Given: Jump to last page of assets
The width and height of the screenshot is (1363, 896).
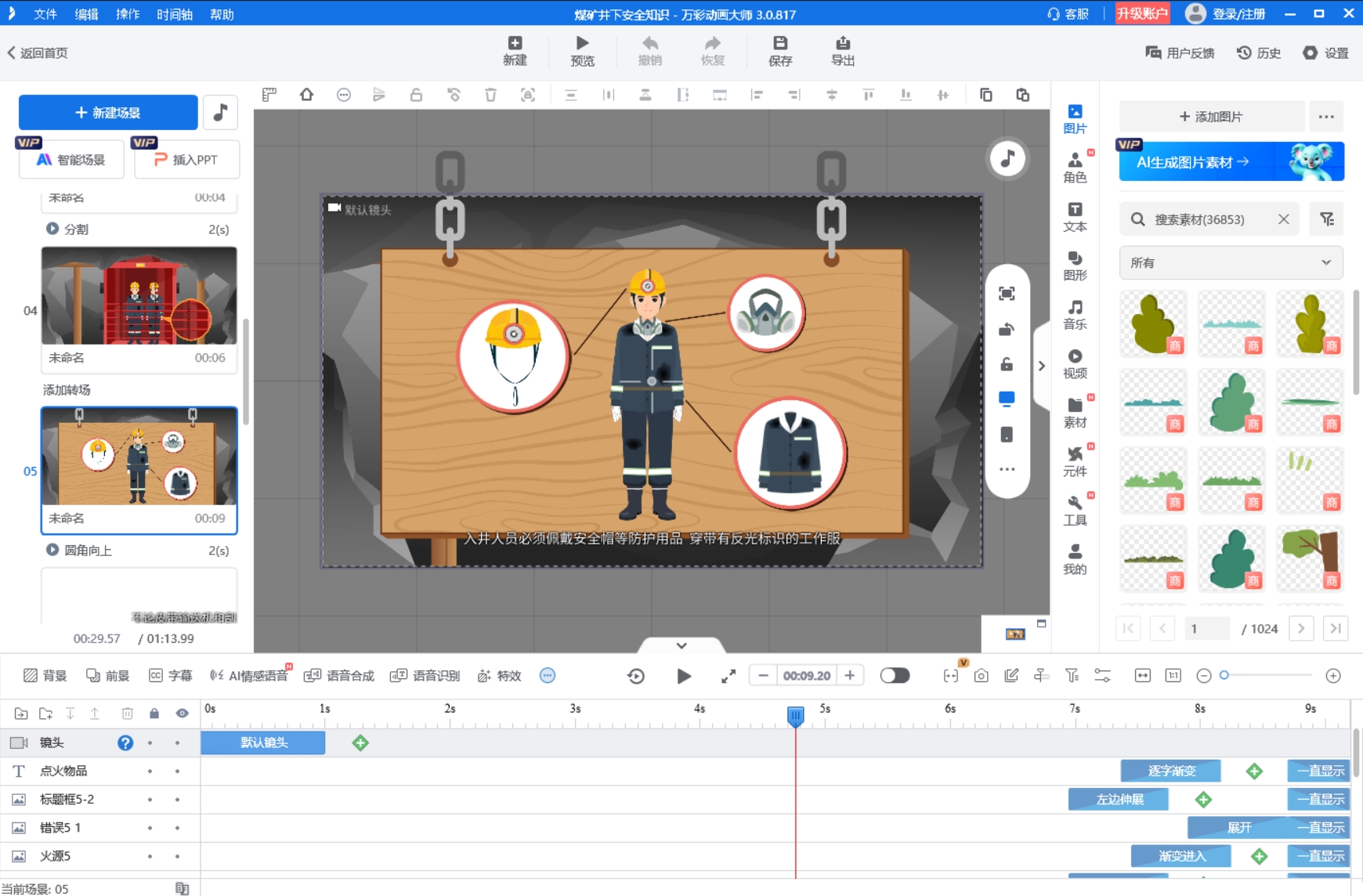Looking at the screenshot, I should pyautogui.click(x=1336, y=628).
